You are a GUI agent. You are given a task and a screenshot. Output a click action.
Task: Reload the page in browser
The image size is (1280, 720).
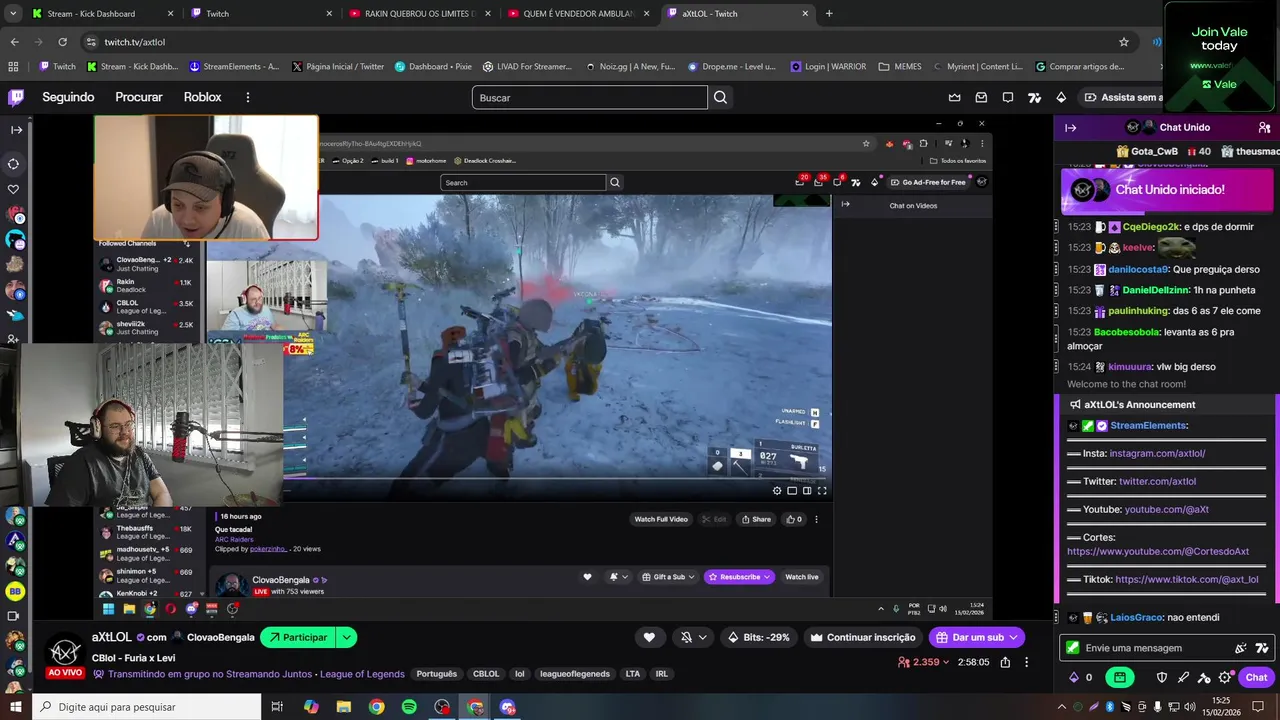click(x=62, y=42)
